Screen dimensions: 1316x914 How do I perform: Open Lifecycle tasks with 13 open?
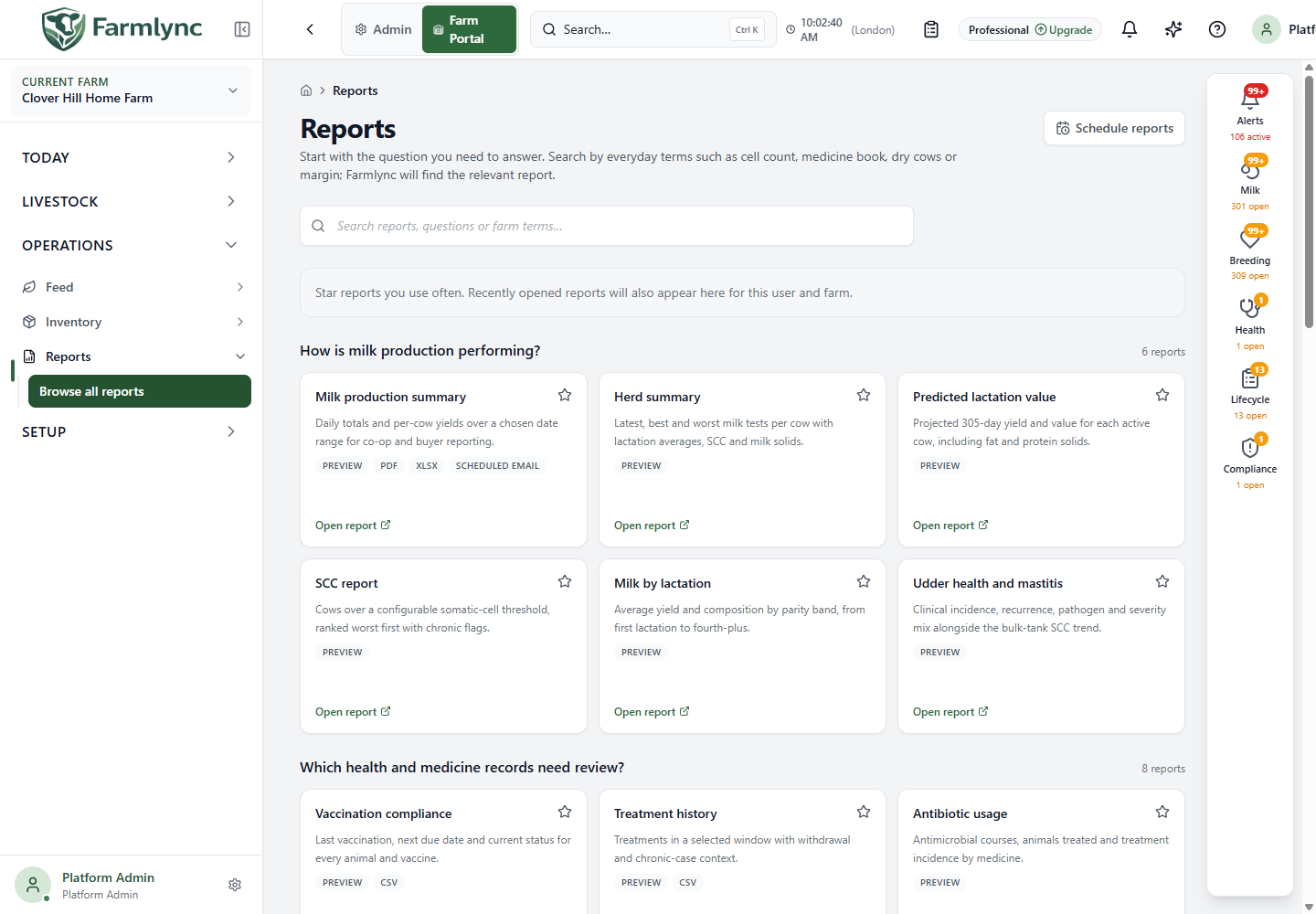pyautogui.click(x=1250, y=392)
